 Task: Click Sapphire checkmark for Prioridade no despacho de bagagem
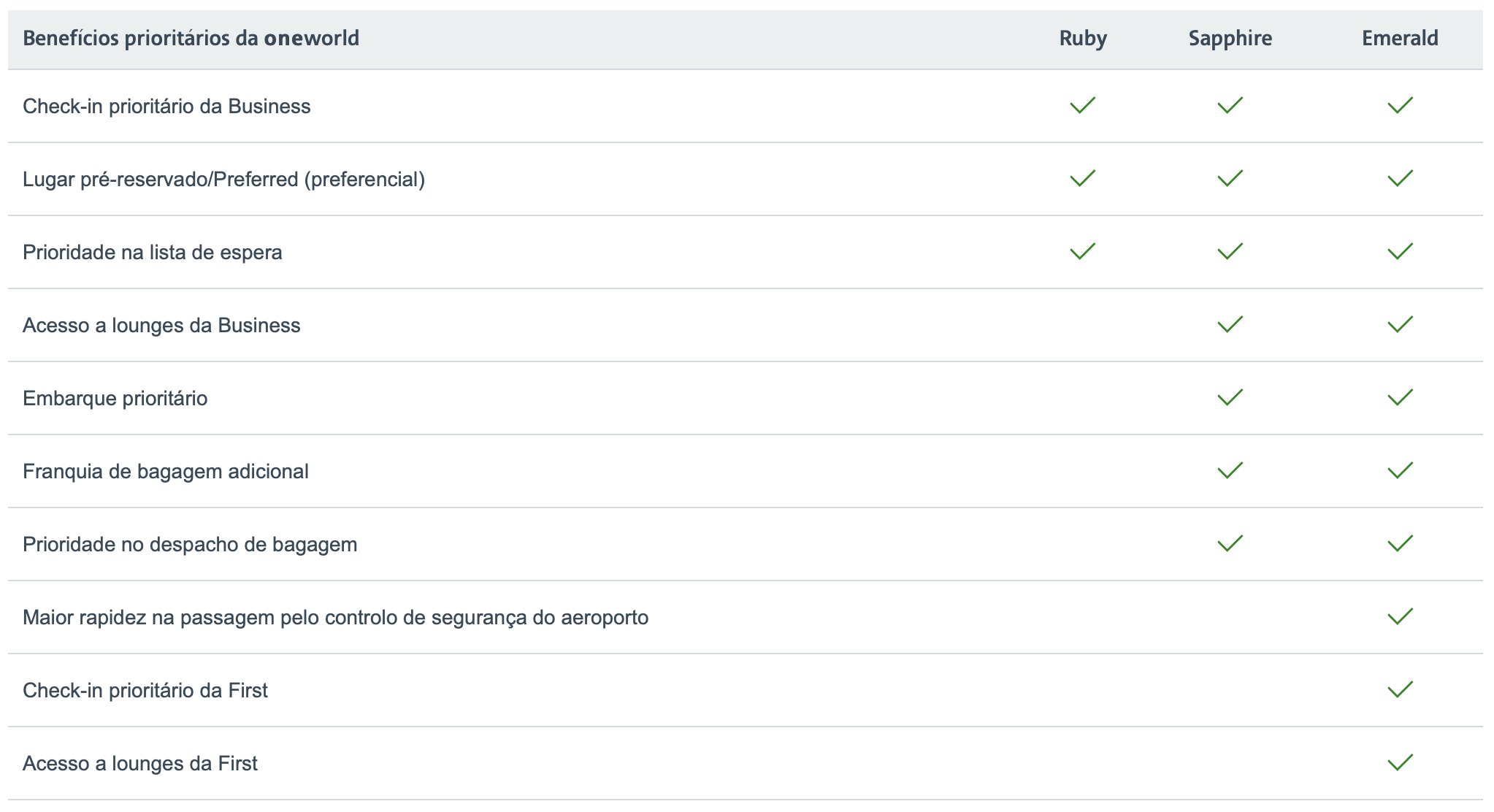(x=1230, y=543)
